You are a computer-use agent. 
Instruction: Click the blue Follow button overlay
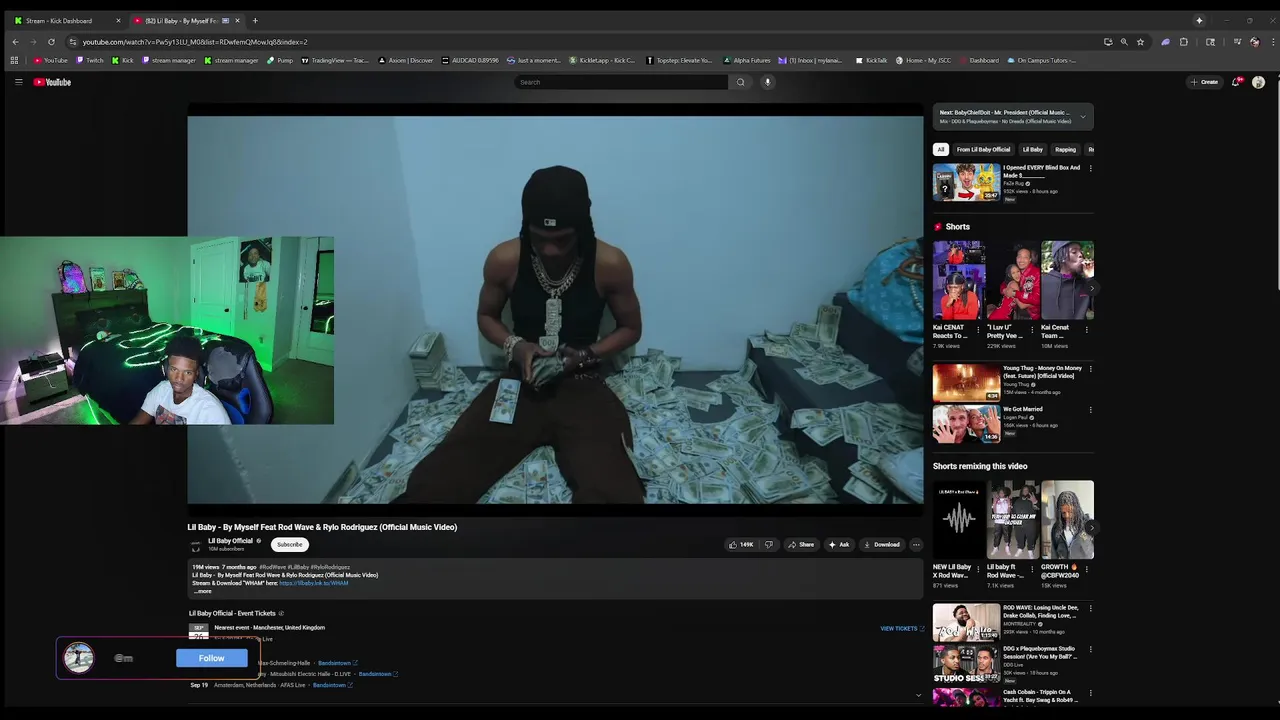(x=211, y=658)
